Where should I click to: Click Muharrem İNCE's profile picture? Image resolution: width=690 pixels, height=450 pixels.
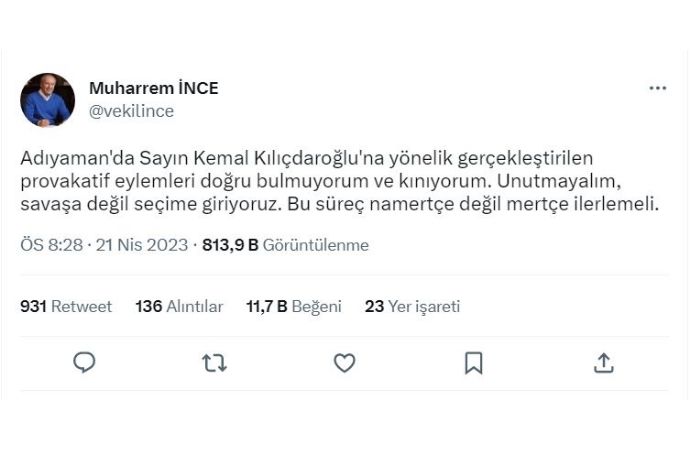pyautogui.click(x=48, y=100)
